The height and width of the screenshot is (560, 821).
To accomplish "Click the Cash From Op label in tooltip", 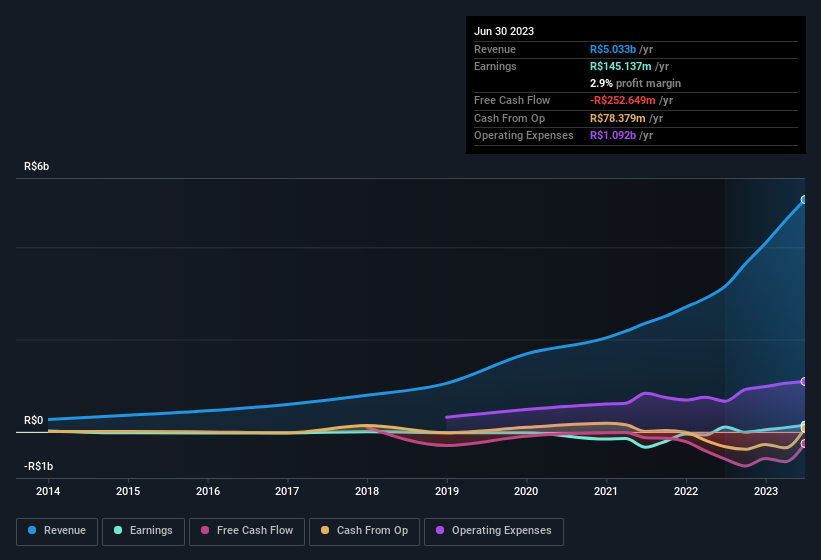I will click(x=509, y=118).
